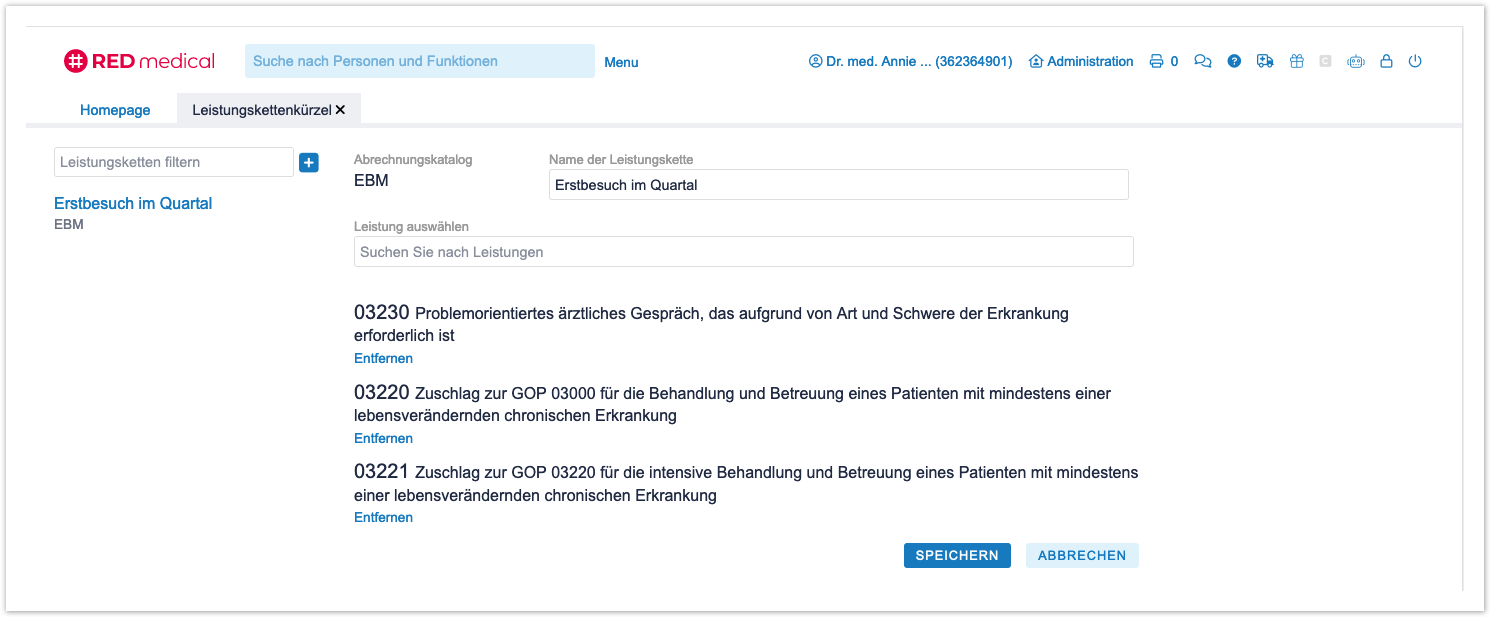
Task: Open the Administration area
Action: click(x=1081, y=61)
